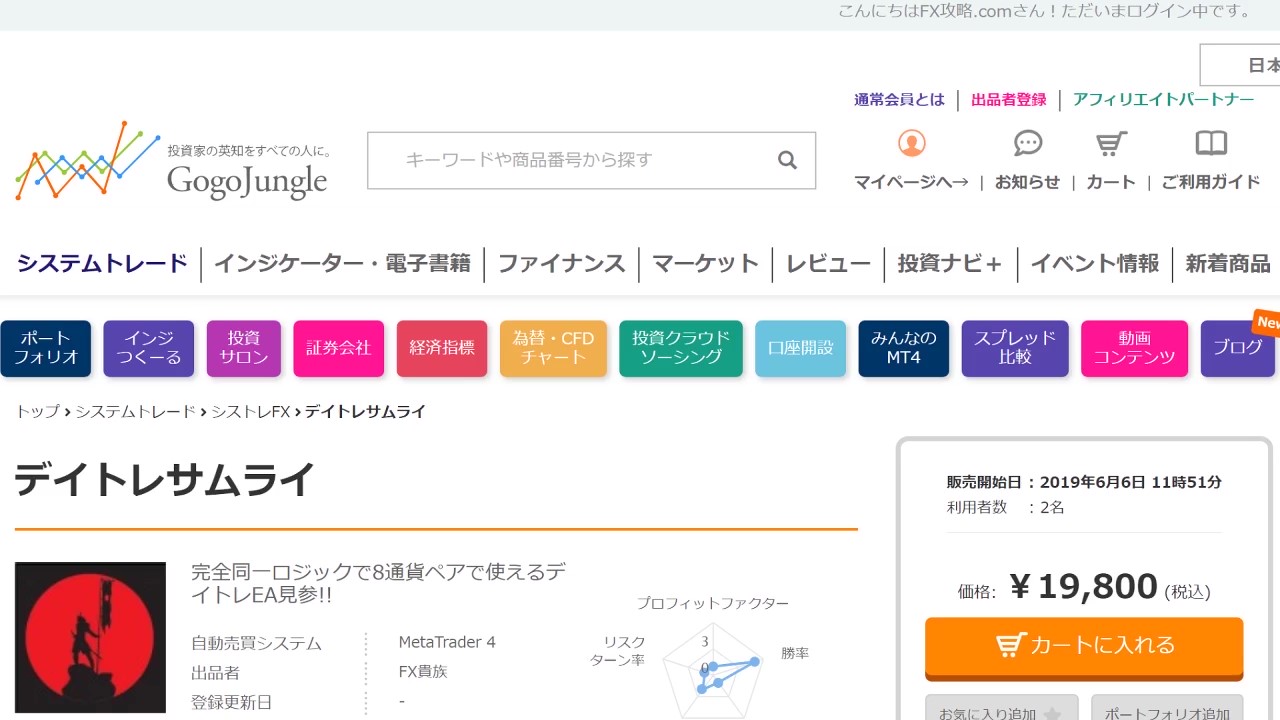Viewport: 1280px width, 720px height.
Task: Open My Page via the user icon
Action: [911, 143]
